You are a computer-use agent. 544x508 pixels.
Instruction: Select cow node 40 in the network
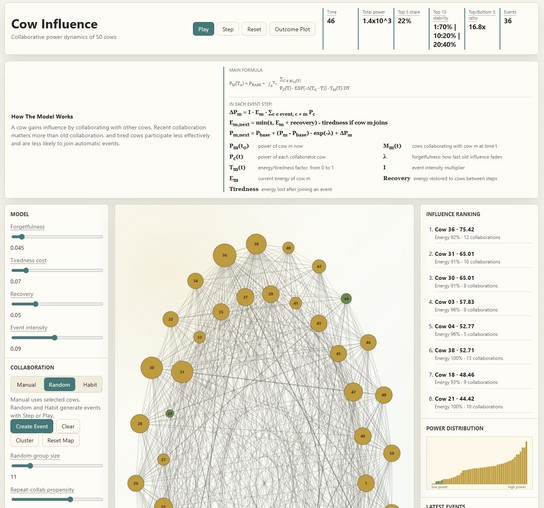[x=288, y=248]
